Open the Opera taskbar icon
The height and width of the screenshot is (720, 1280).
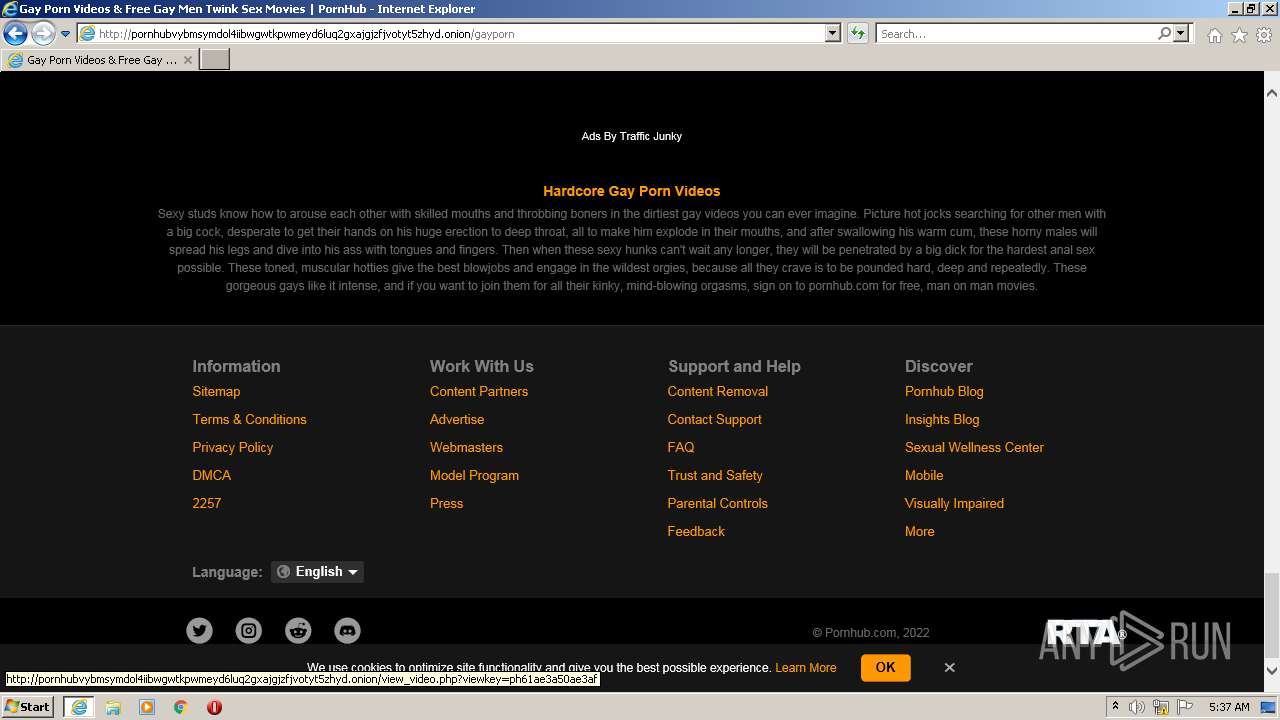point(214,707)
